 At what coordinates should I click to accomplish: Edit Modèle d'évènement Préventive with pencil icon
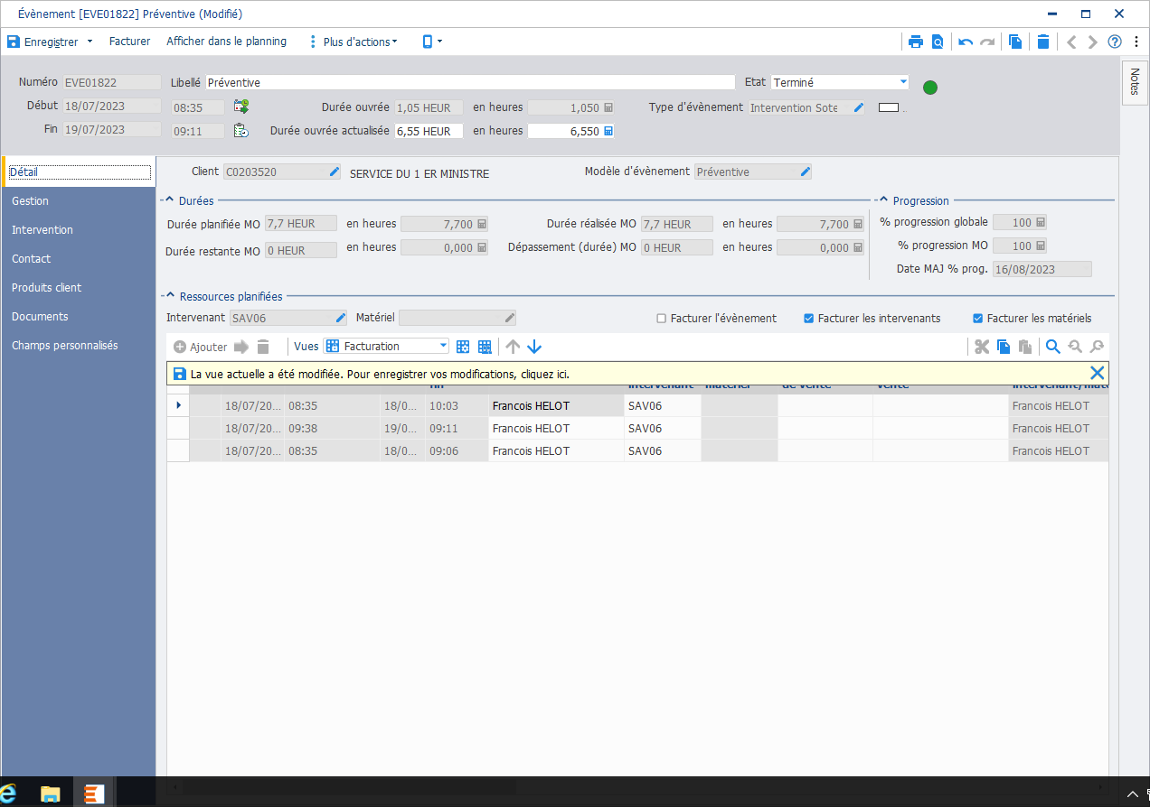[x=805, y=172]
